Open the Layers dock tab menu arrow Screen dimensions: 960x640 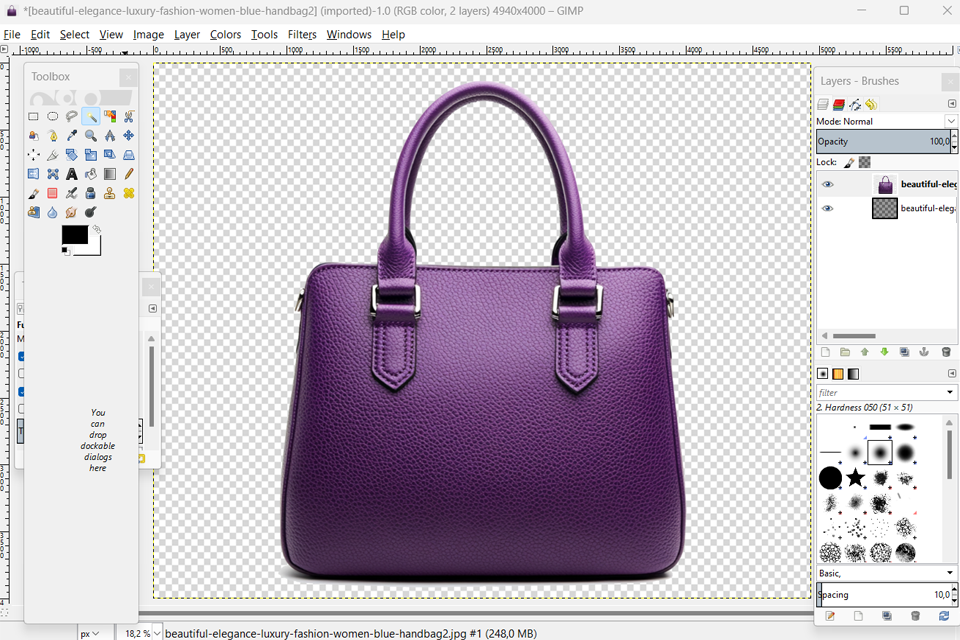[x=951, y=104]
